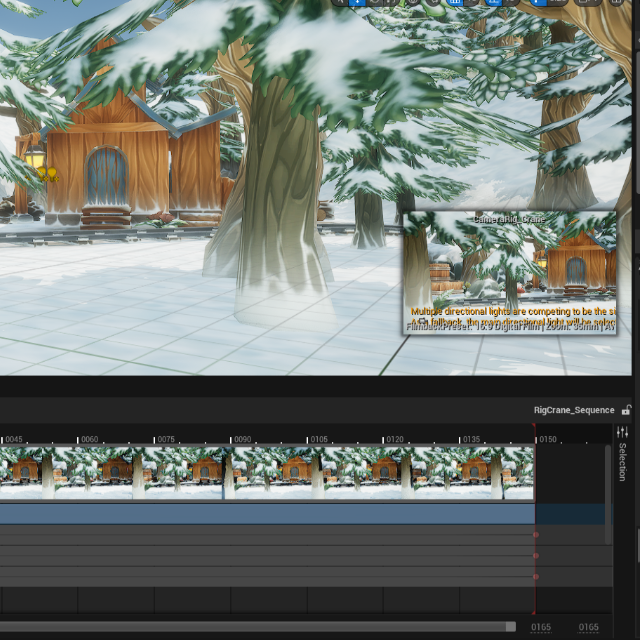Click the lock icon beside RigCrane_Sequence
This screenshot has height=640, width=640.
coord(626,410)
